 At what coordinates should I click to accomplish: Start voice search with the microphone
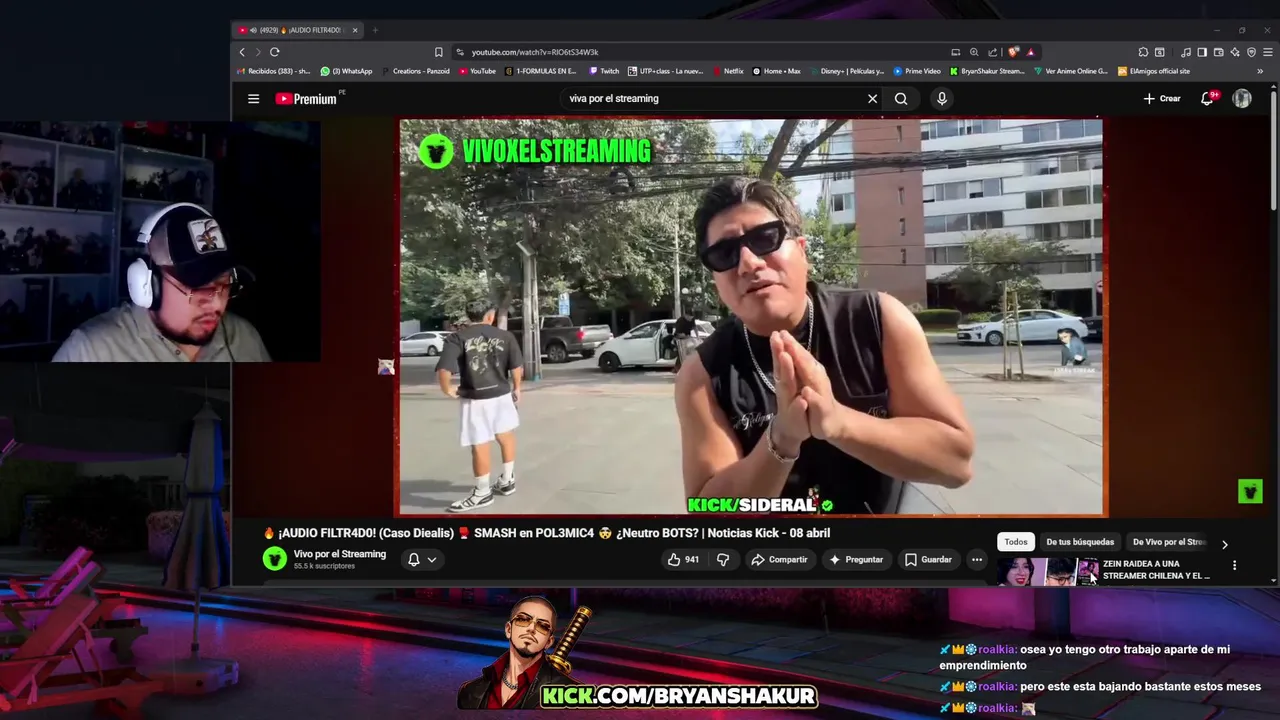tap(941, 99)
